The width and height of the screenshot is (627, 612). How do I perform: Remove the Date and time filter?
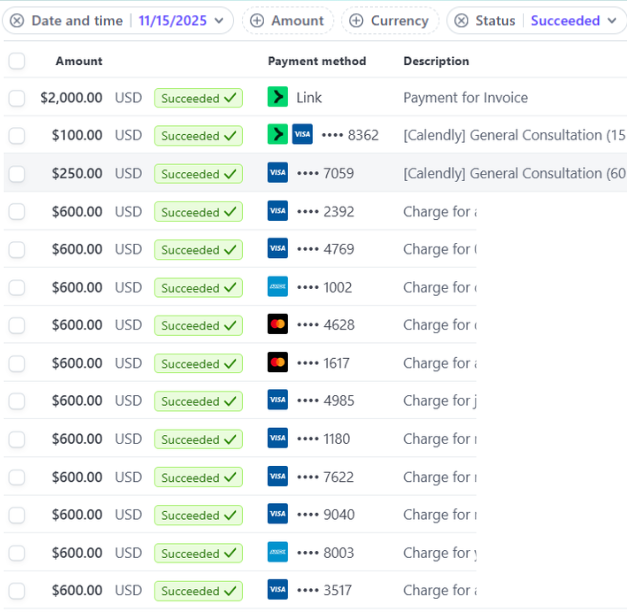tap(17, 20)
